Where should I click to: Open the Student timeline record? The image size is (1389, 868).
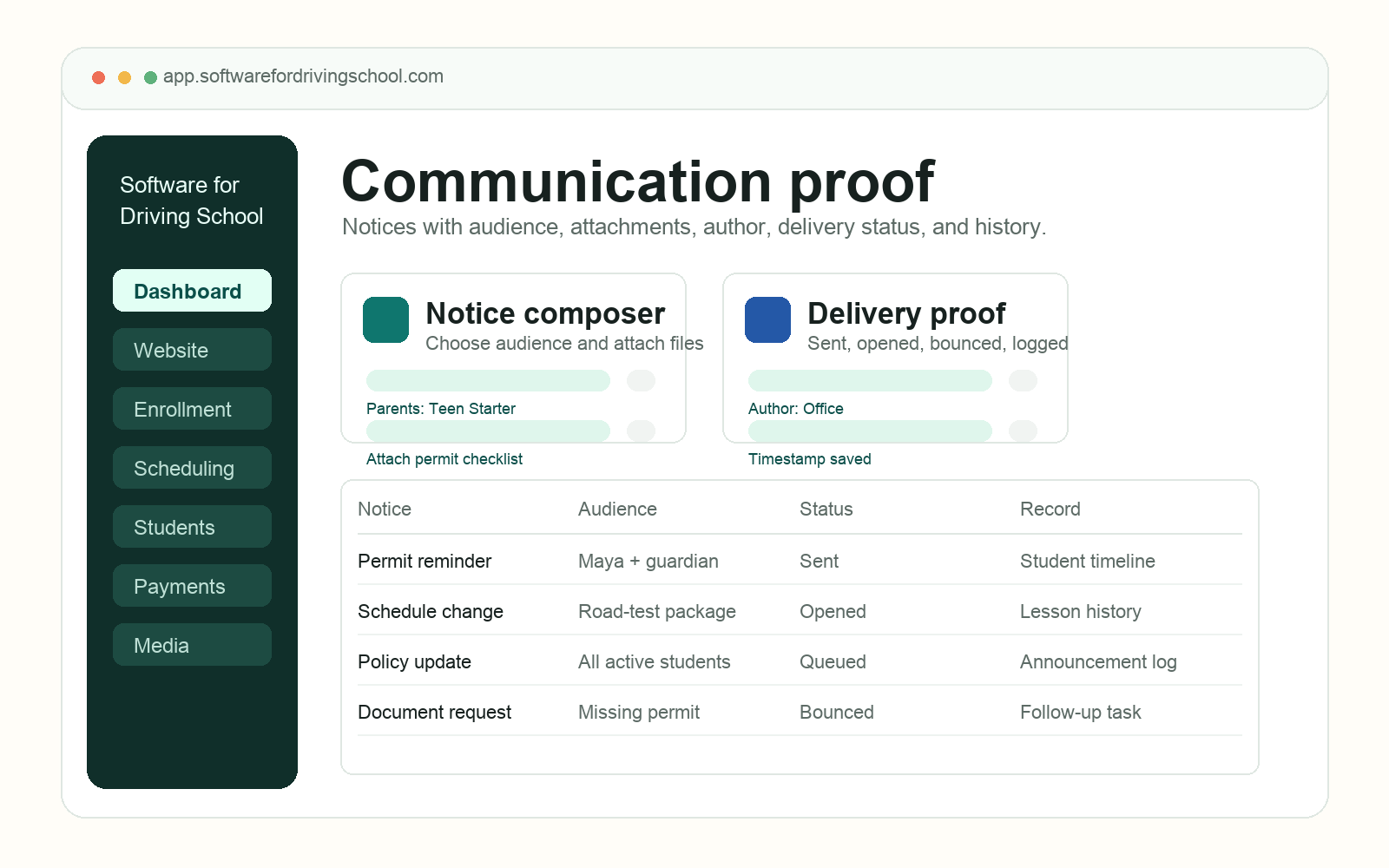point(1087,562)
